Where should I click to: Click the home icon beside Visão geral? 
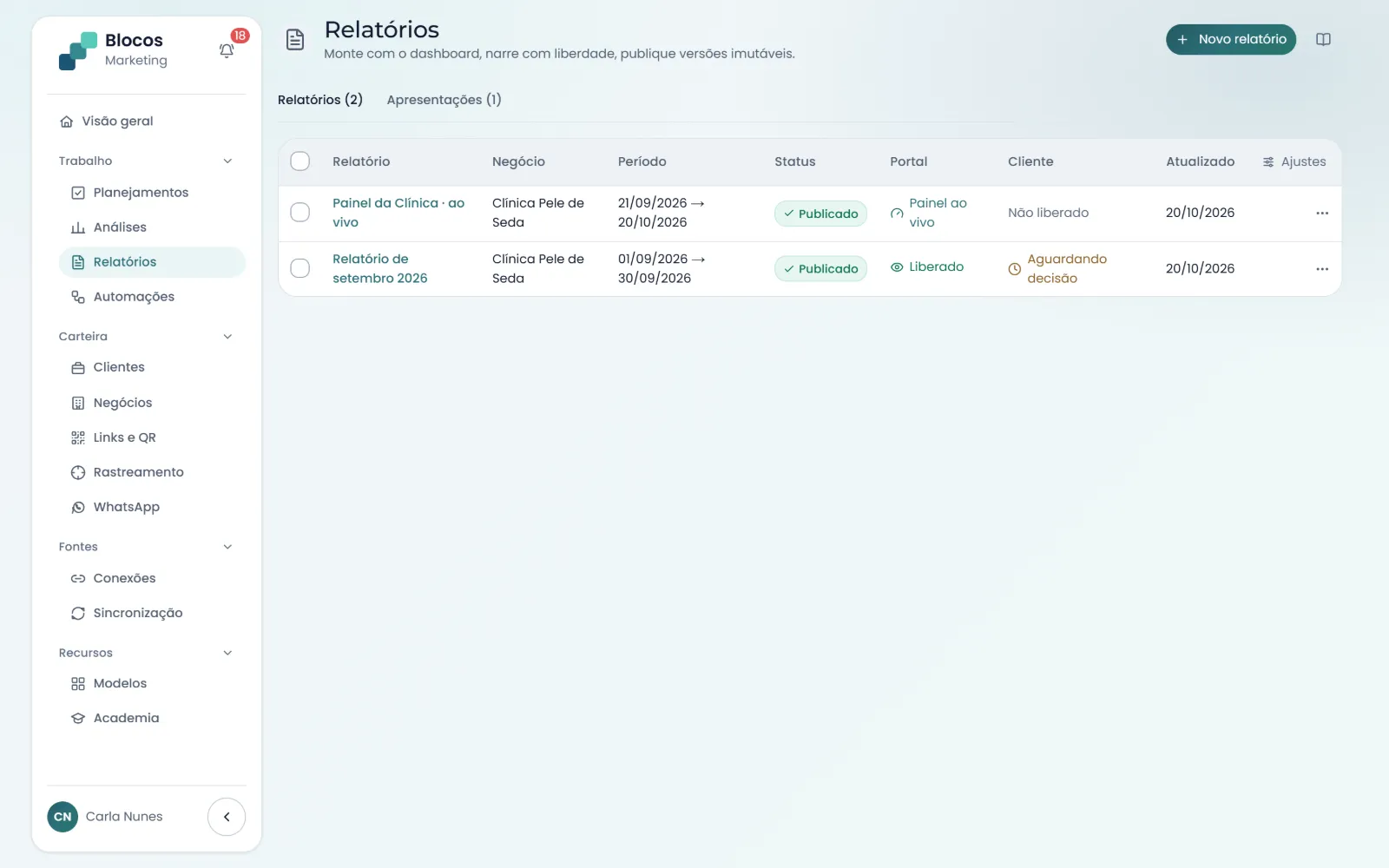click(66, 122)
